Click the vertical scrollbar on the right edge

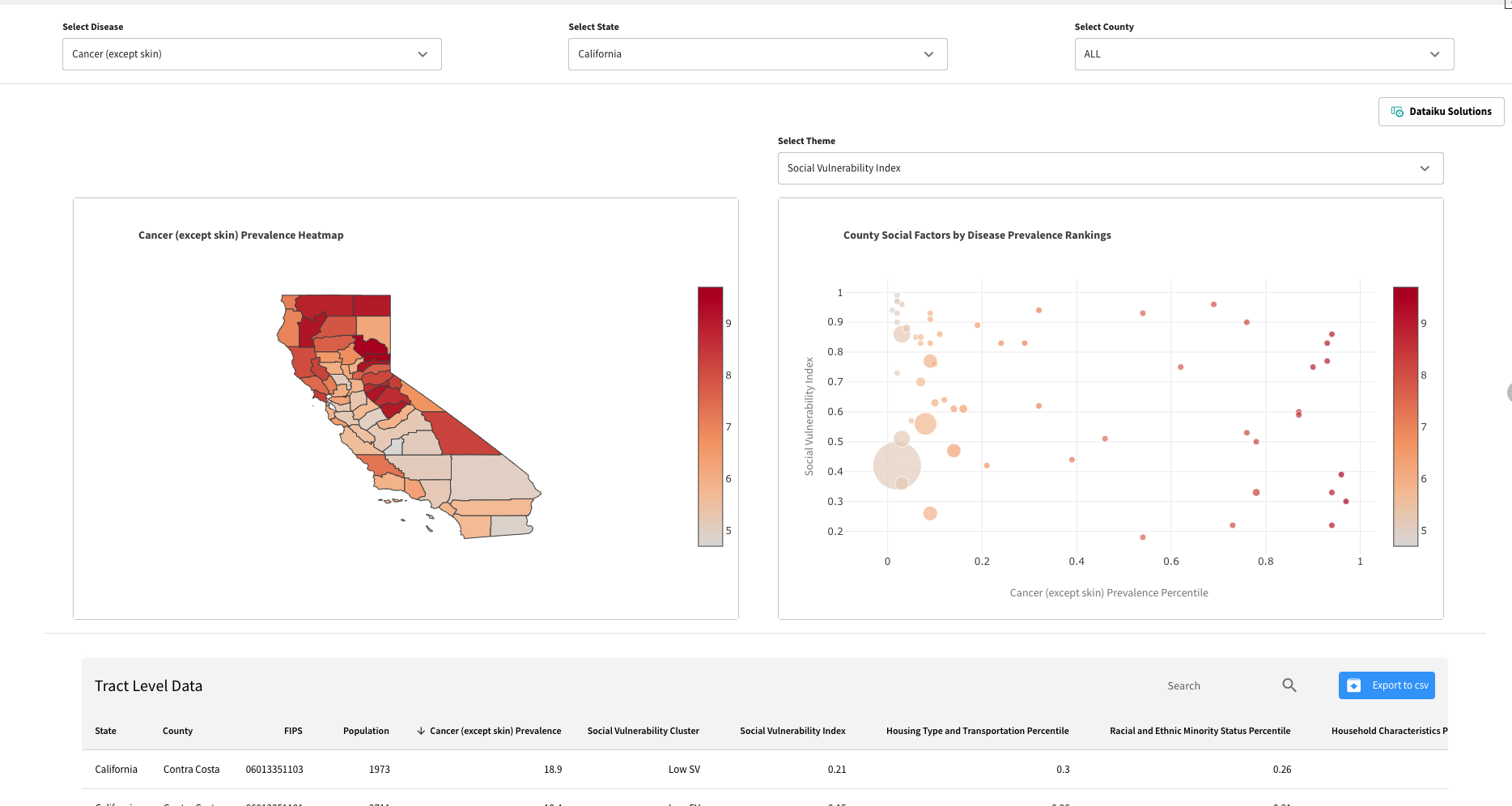click(1507, 393)
